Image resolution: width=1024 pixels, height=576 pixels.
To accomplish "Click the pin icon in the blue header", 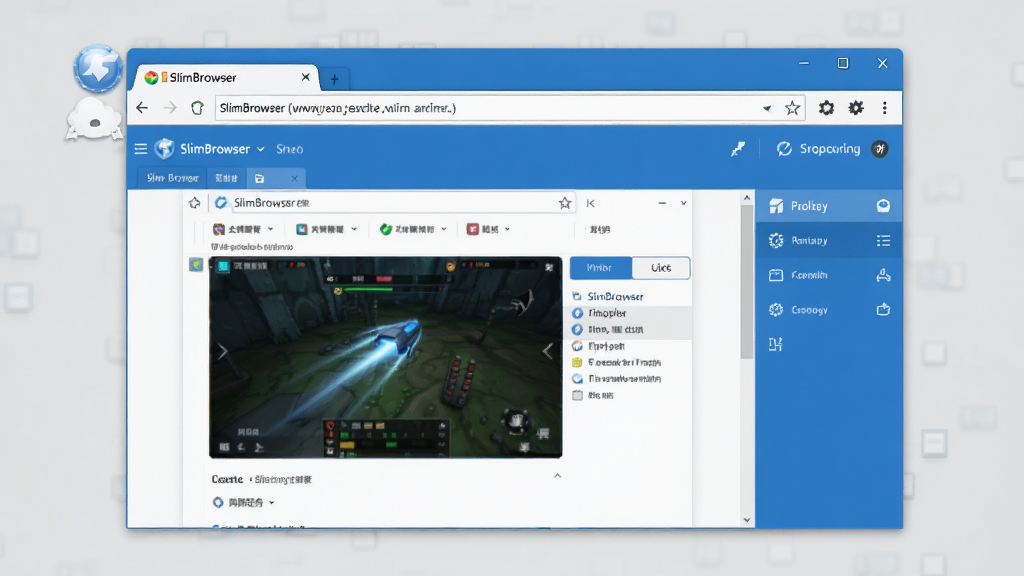I will click(738, 149).
